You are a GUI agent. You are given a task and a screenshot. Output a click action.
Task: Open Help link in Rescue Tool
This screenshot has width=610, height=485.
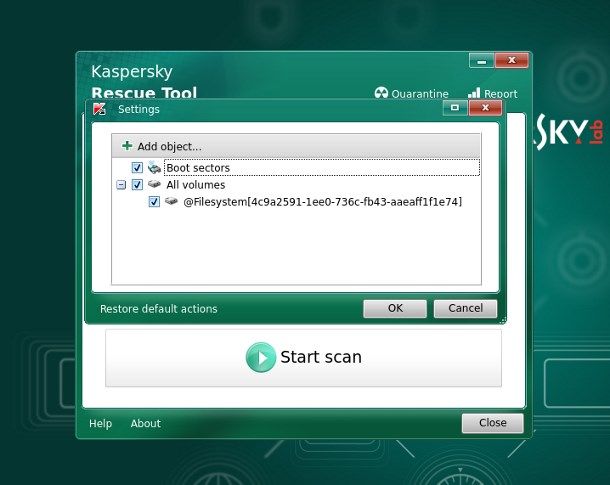100,423
